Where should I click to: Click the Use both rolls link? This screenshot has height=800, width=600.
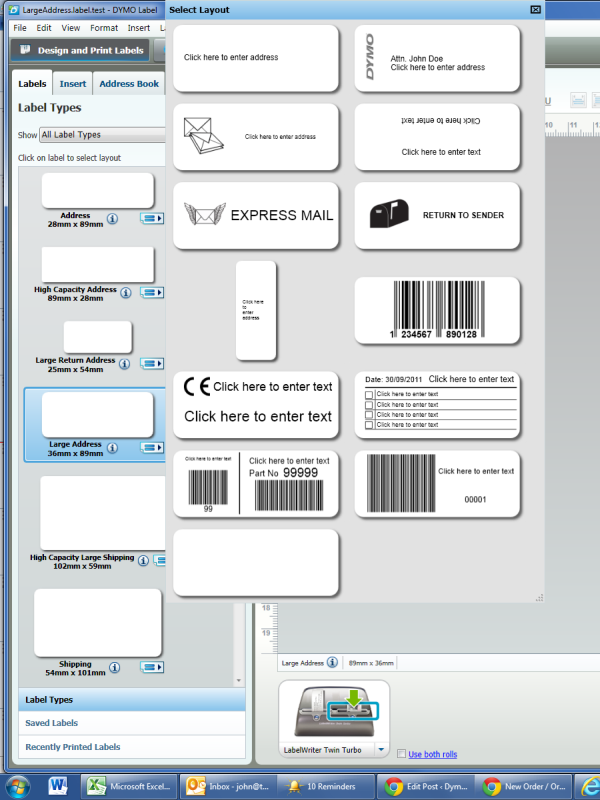pos(433,754)
